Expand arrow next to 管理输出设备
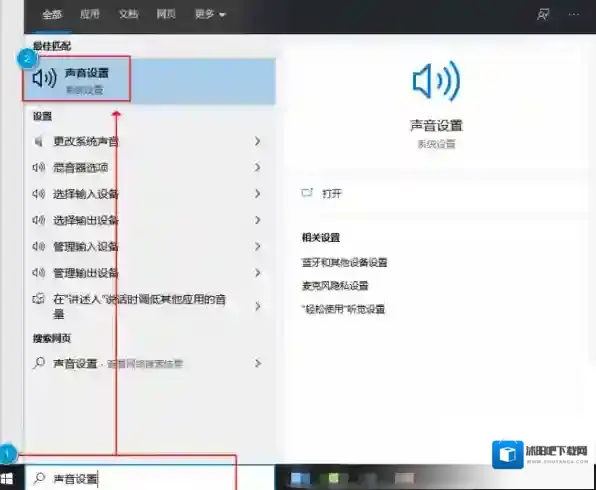Viewport: 596px width, 490px height. [x=258, y=273]
